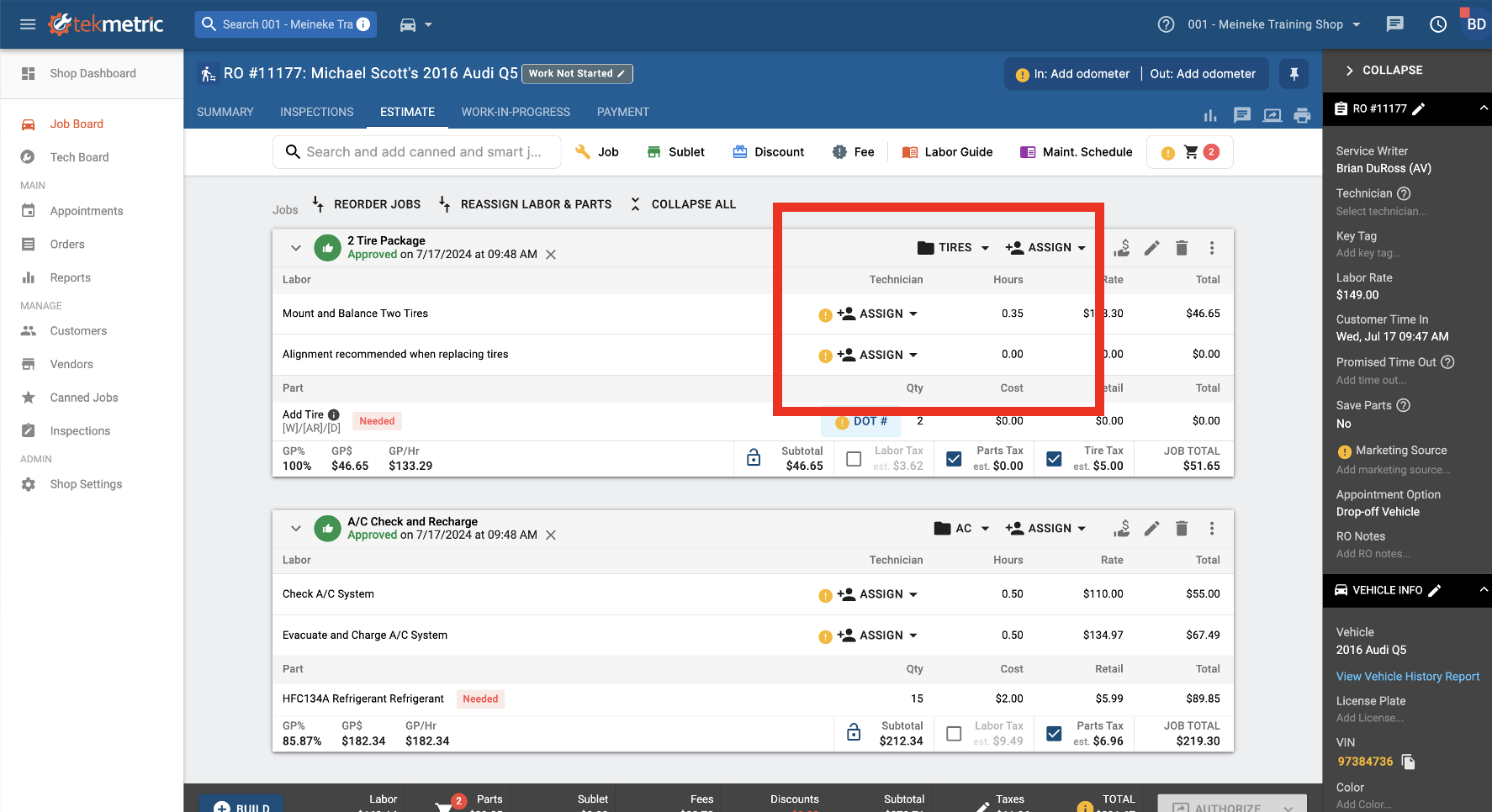The height and width of the screenshot is (812, 1492).
Task: Add a Sublet to the estimate
Action: [x=675, y=152]
